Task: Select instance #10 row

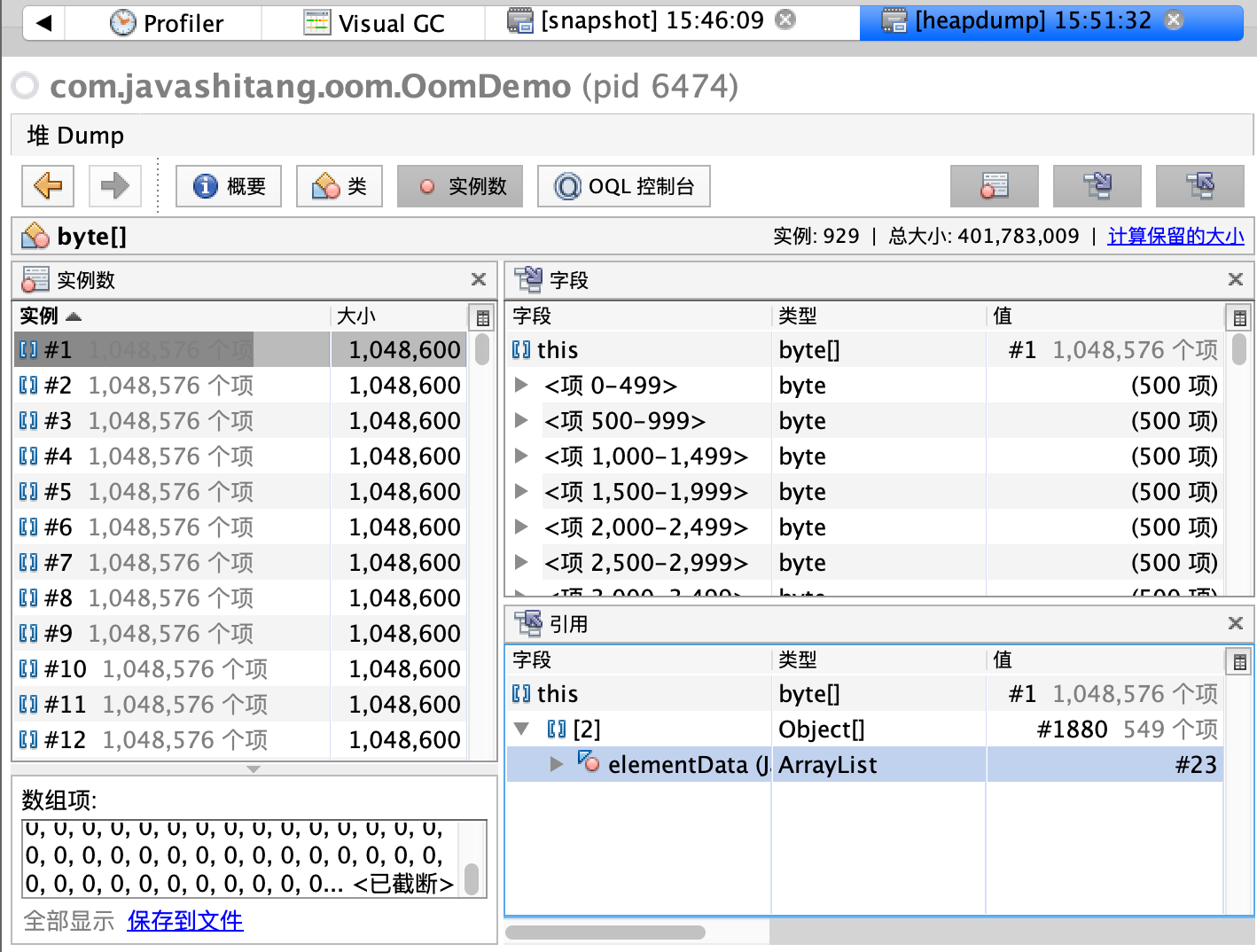Action: pyautogui.click(x=239, y=668)
